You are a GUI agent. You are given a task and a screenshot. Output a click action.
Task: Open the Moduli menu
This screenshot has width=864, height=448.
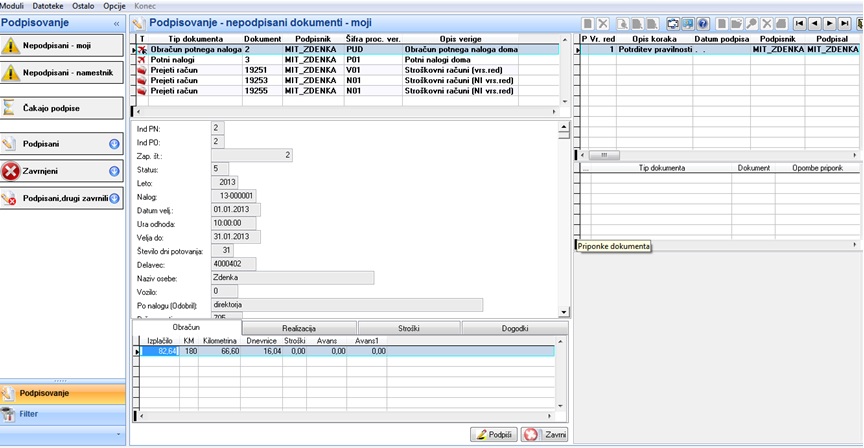click(13, 6)
